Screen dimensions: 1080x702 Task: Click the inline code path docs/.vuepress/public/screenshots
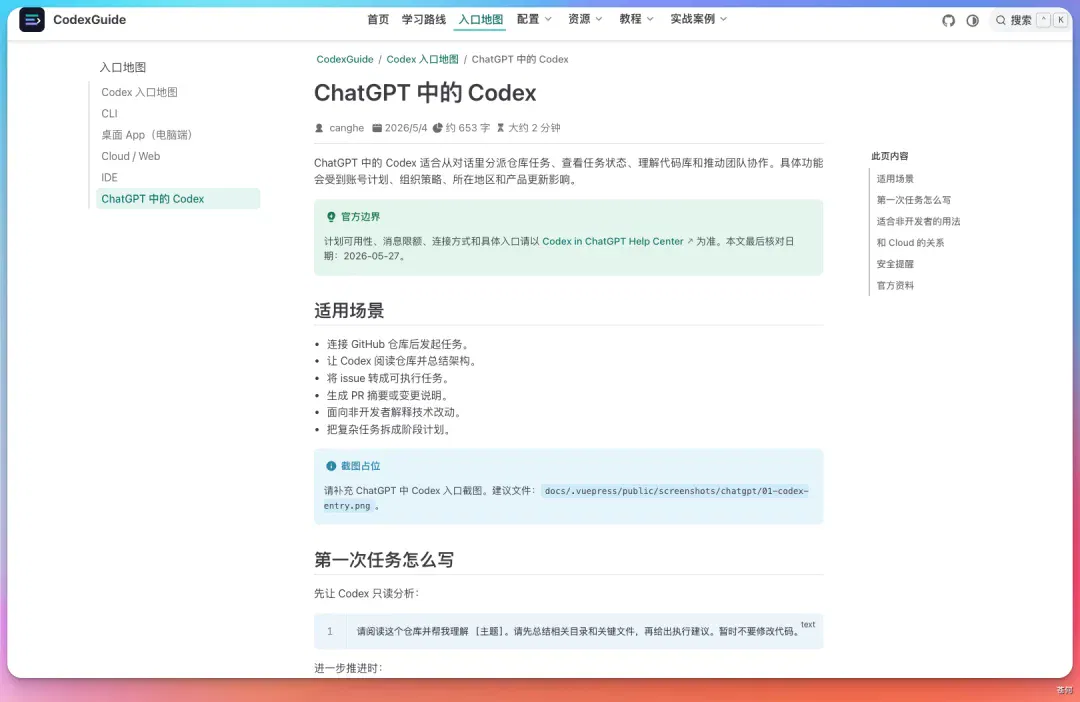pyautogui.click(x=566, y=498)
